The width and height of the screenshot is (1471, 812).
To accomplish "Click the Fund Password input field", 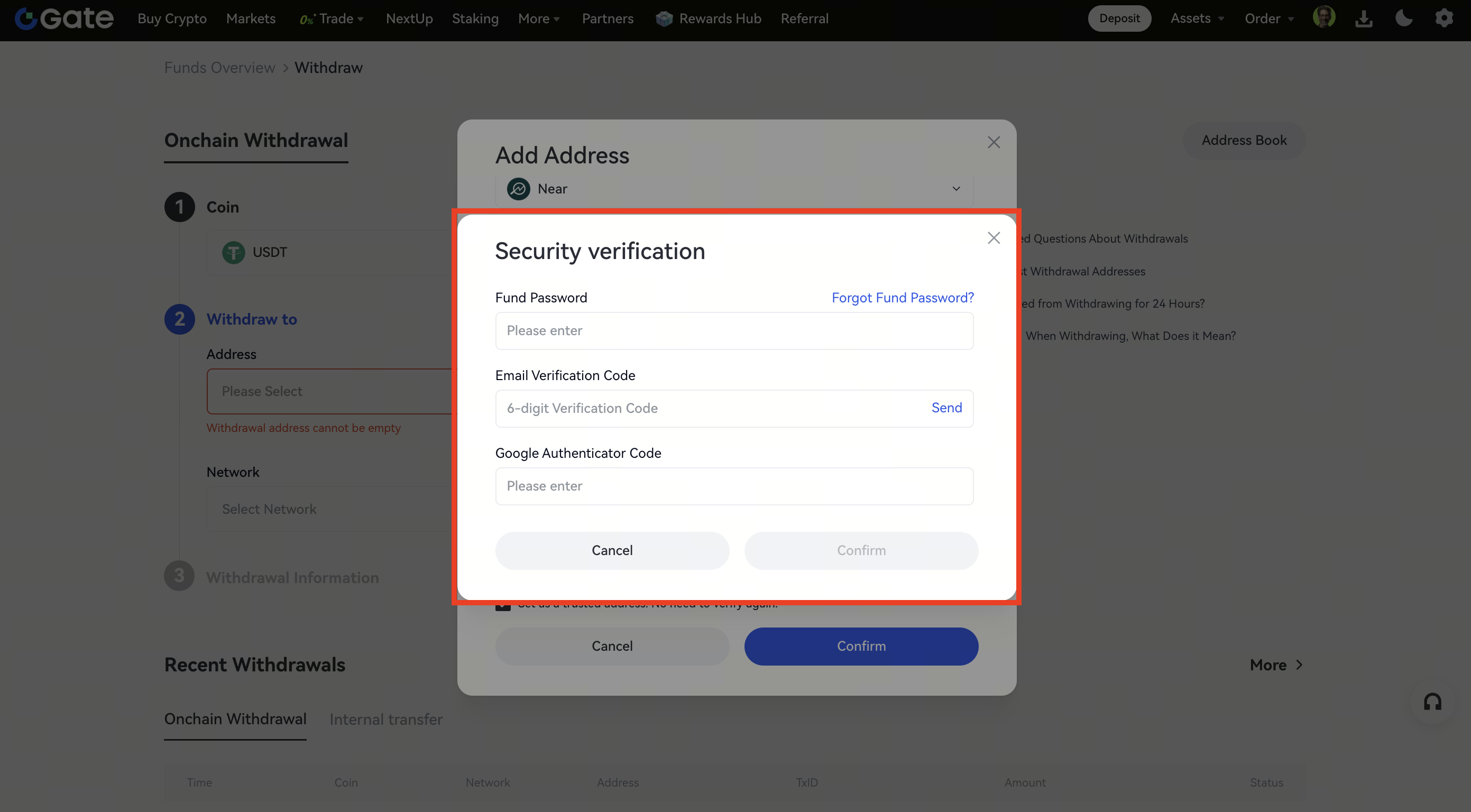I will click(734, 330).
